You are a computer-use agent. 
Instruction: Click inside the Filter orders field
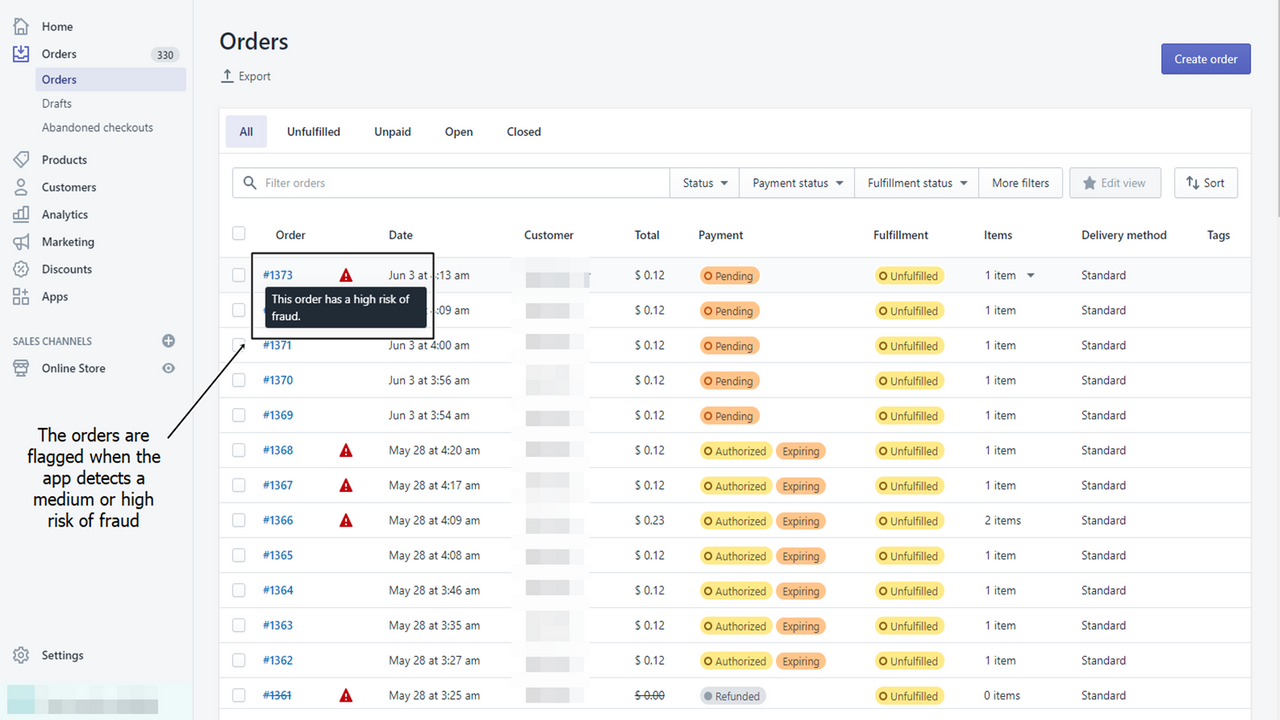pyautogui.click(x=400, y=182)
